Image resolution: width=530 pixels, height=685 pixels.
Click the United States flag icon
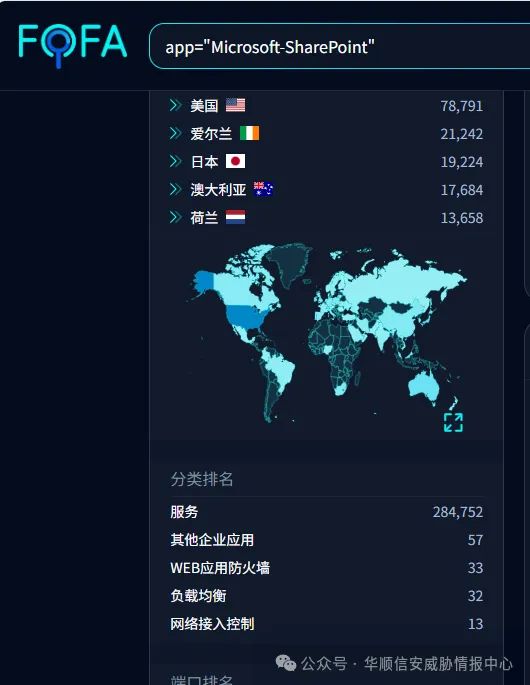point(236,105)
